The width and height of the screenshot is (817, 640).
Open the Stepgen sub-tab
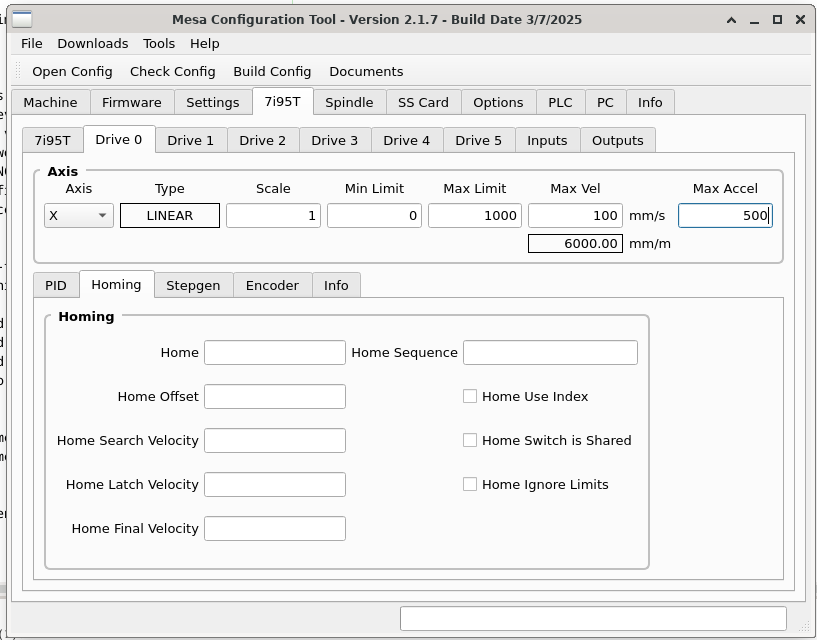pyautogui.click(x=193, y=285)
